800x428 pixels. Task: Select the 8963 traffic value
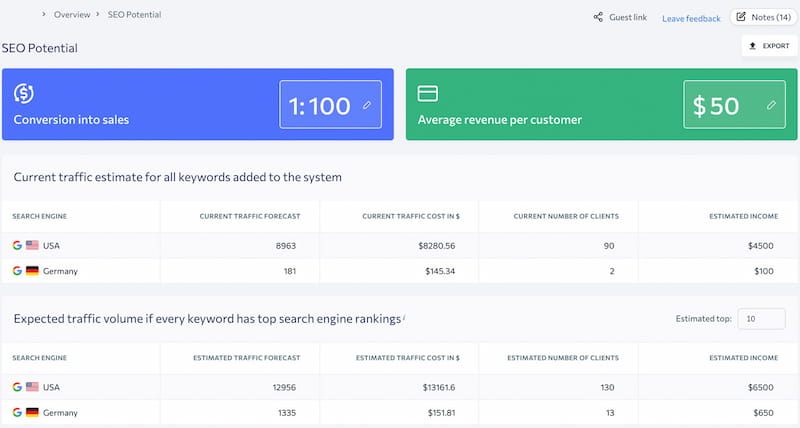coord(286,246)
